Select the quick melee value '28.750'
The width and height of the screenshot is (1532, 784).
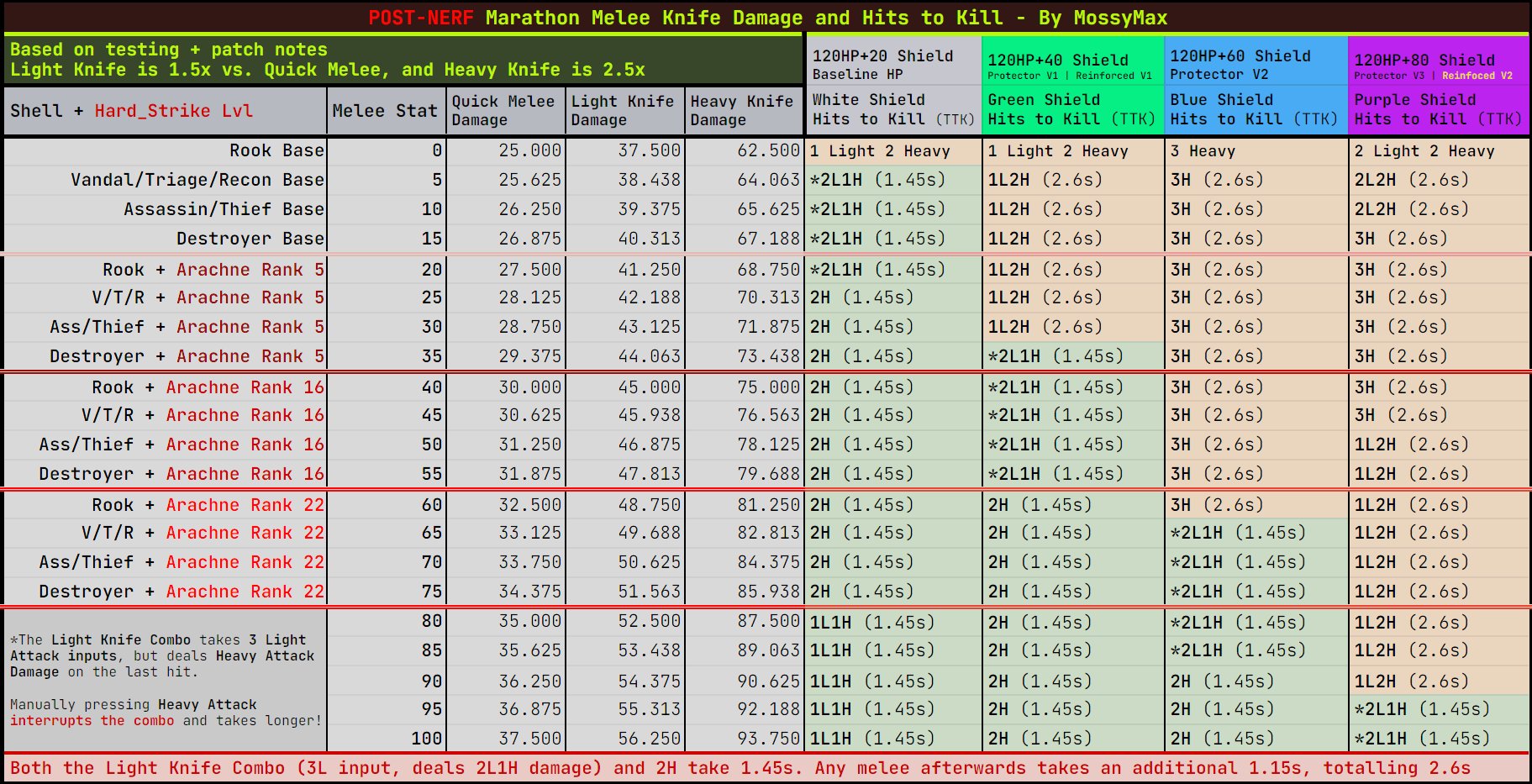(x=530, y=327)
